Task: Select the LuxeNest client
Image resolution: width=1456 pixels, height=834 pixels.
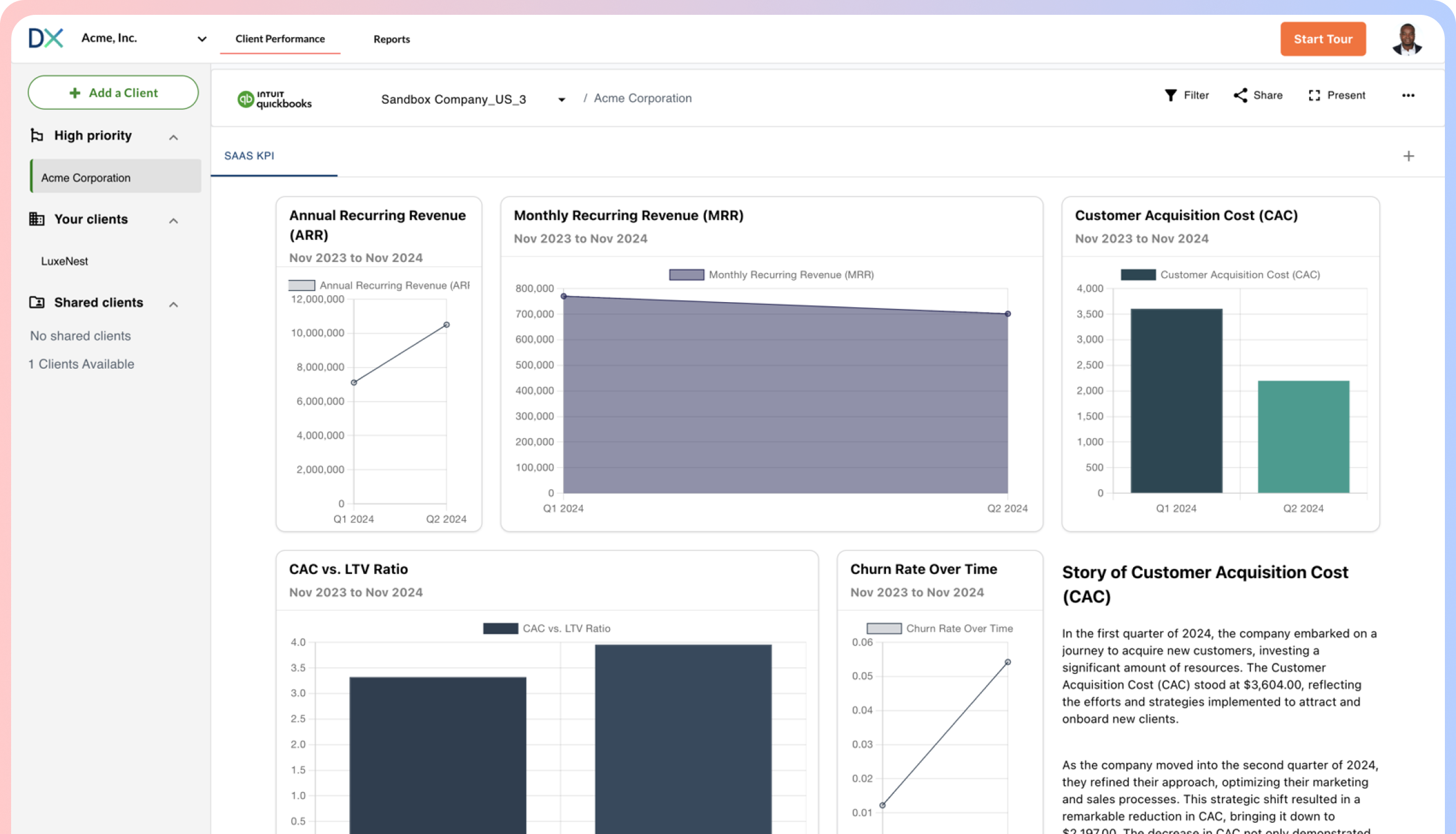Action: point(64,261)
